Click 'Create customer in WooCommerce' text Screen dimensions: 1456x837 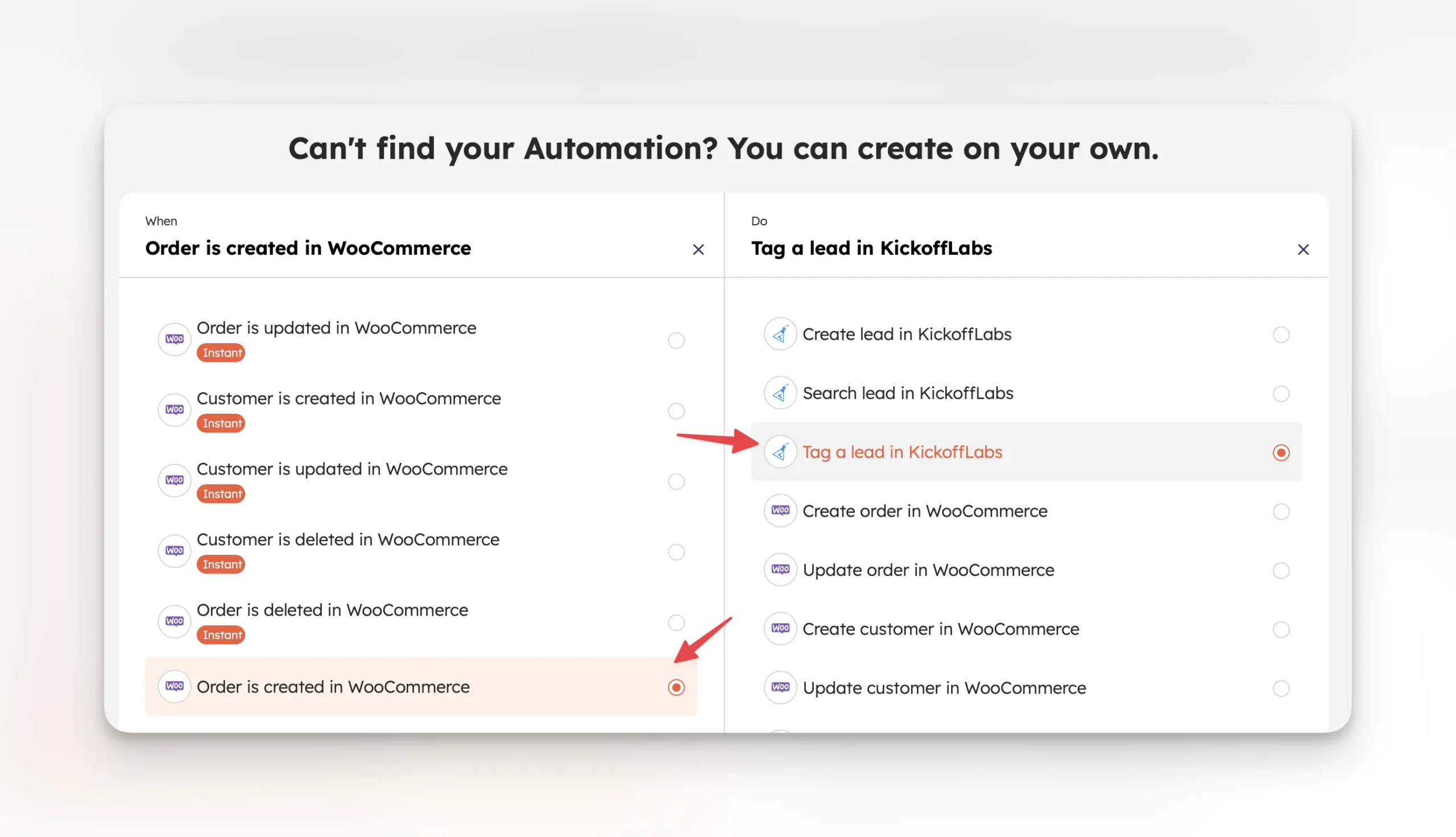tap(941, 629)
